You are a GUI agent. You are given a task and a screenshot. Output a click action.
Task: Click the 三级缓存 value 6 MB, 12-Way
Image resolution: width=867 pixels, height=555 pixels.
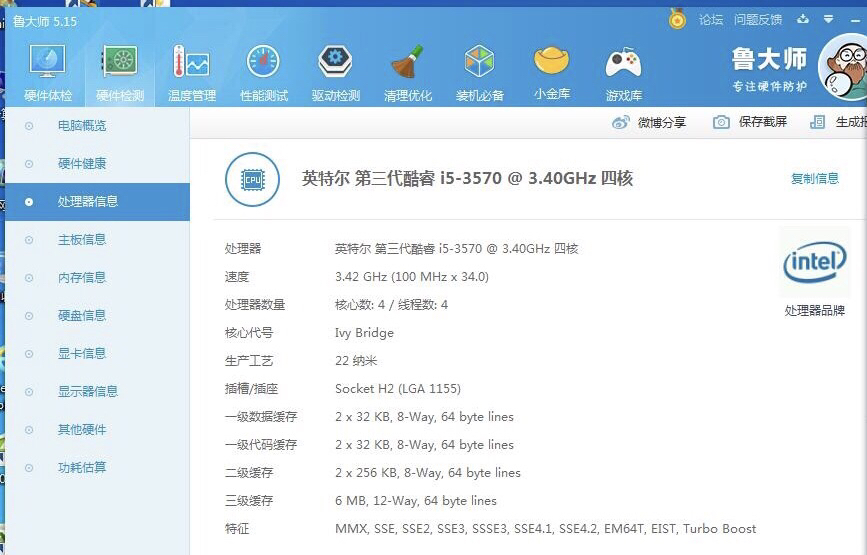(416, 501)
